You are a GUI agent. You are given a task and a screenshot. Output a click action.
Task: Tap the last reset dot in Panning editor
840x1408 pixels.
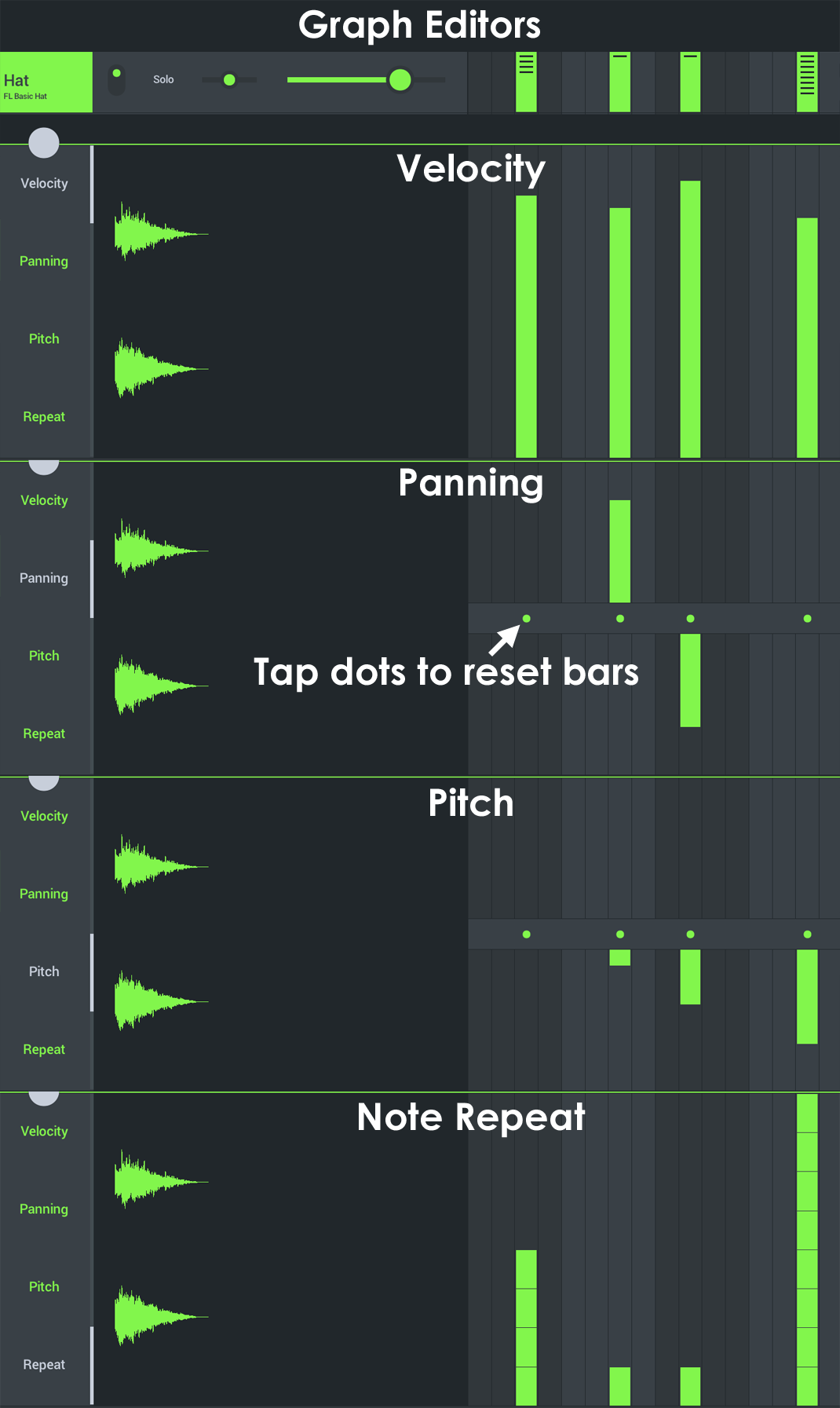click(x=807, y=619)
